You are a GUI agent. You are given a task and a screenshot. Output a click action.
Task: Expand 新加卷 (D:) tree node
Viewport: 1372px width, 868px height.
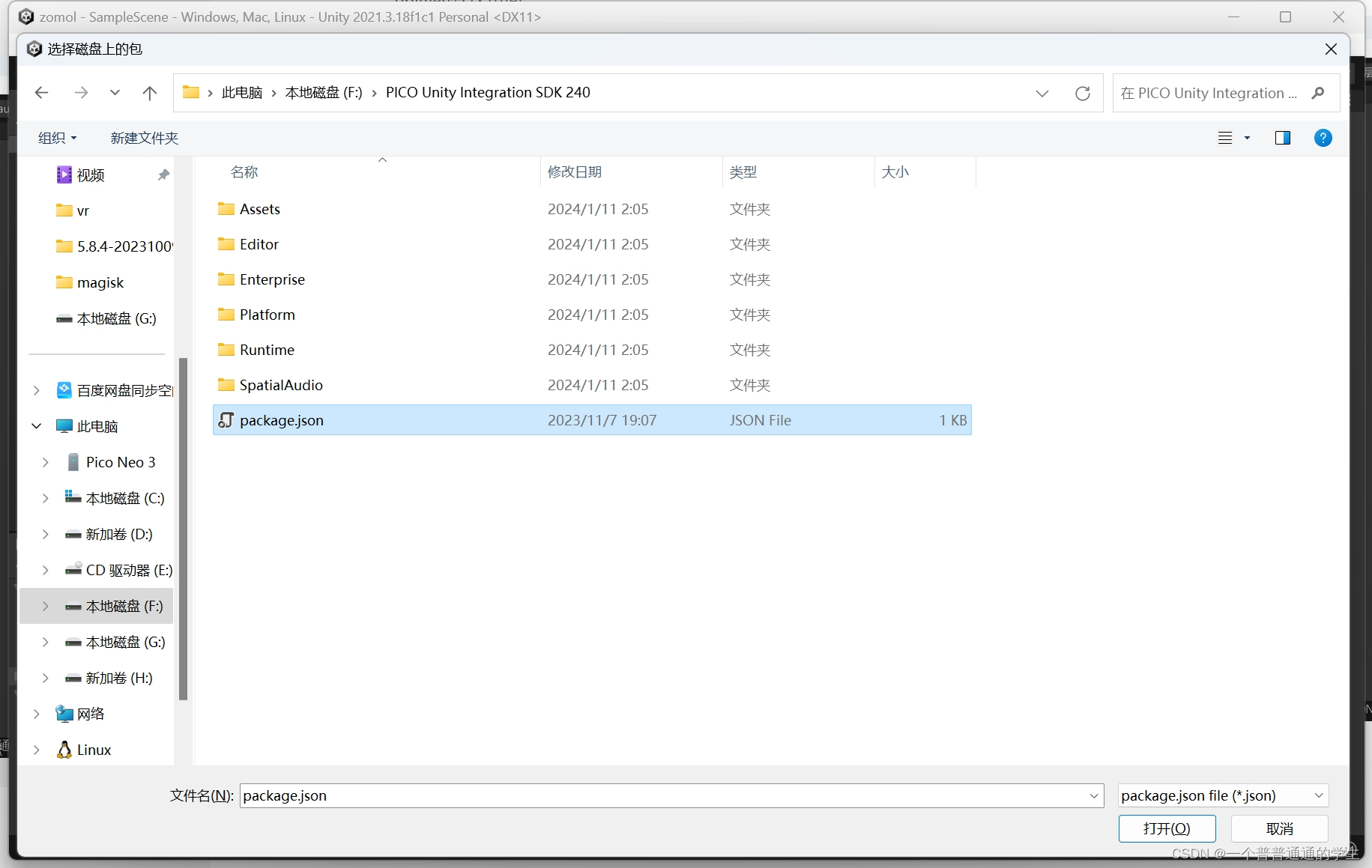coord(45,534)
